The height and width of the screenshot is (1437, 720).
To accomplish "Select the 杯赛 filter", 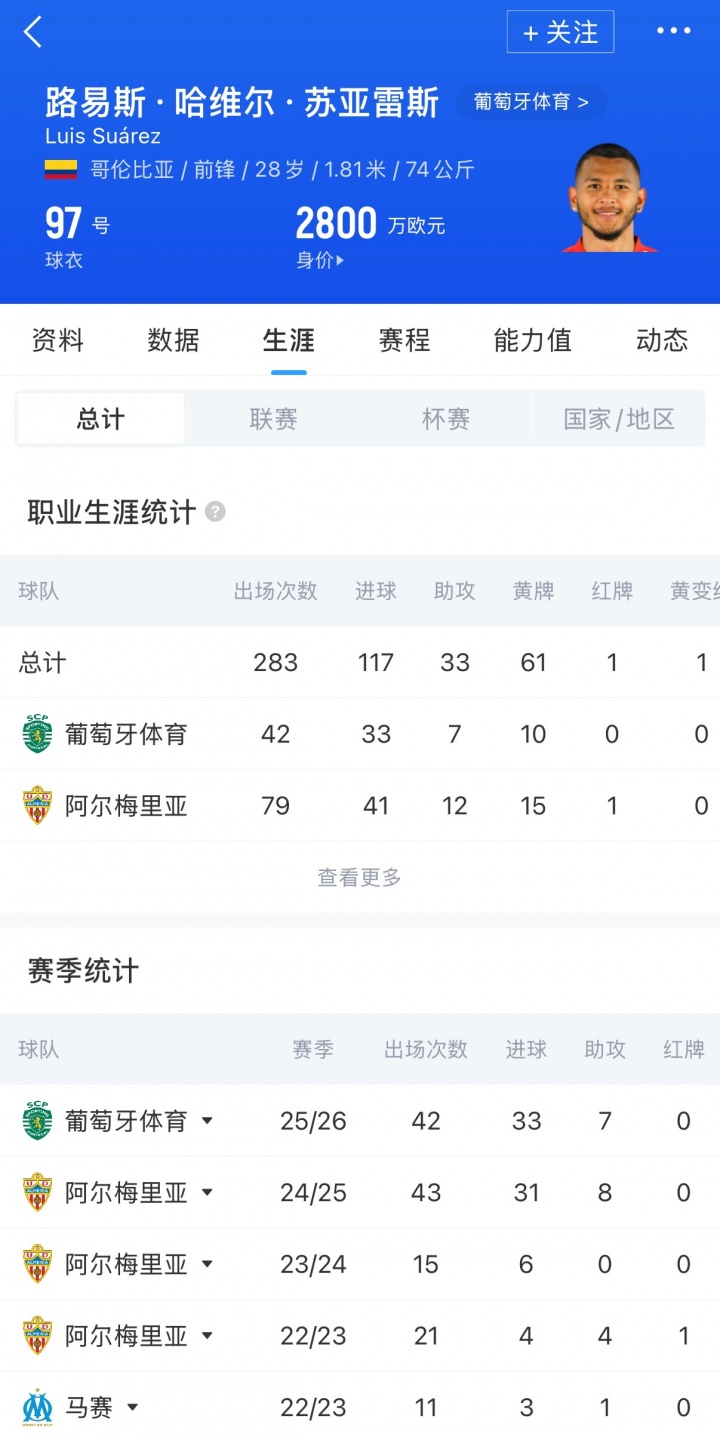I will pos(445,418).
